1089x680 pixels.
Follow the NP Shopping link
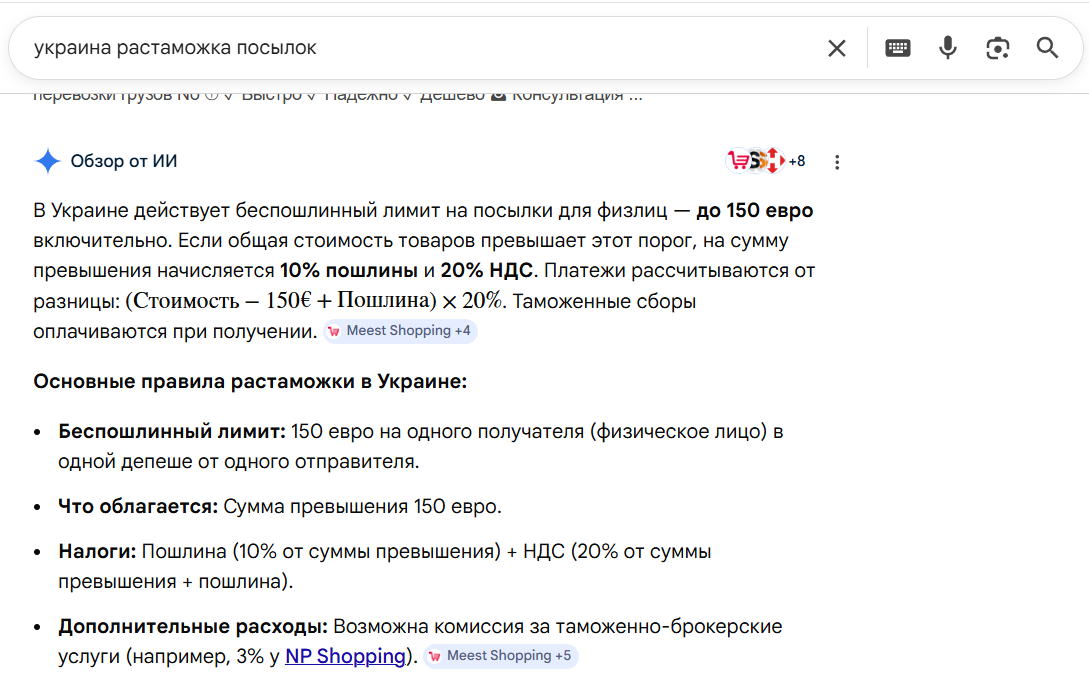[x=346, y=656]
